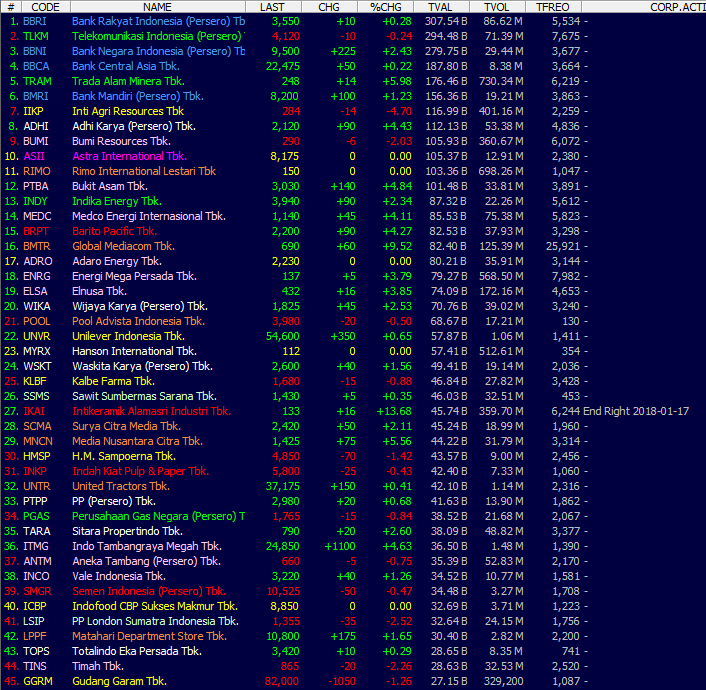Select stock code PTPP
The height and width of the screenshot is (690, 706).
(x=35, y=501)
